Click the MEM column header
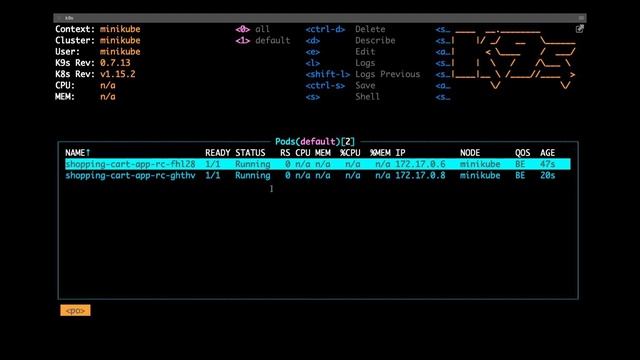The height and width of the screenshot is (360, 640). click(x=323, y=153)
